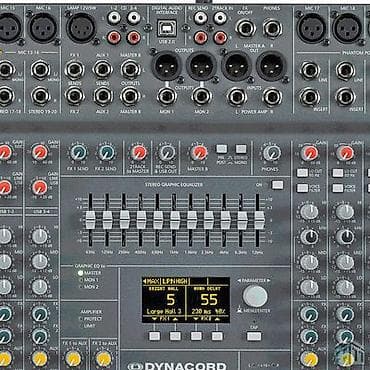The image size is (370, 370).
Task: Select the red 2TRACK to MASTER knob
Action: click(x=139, y=153)
